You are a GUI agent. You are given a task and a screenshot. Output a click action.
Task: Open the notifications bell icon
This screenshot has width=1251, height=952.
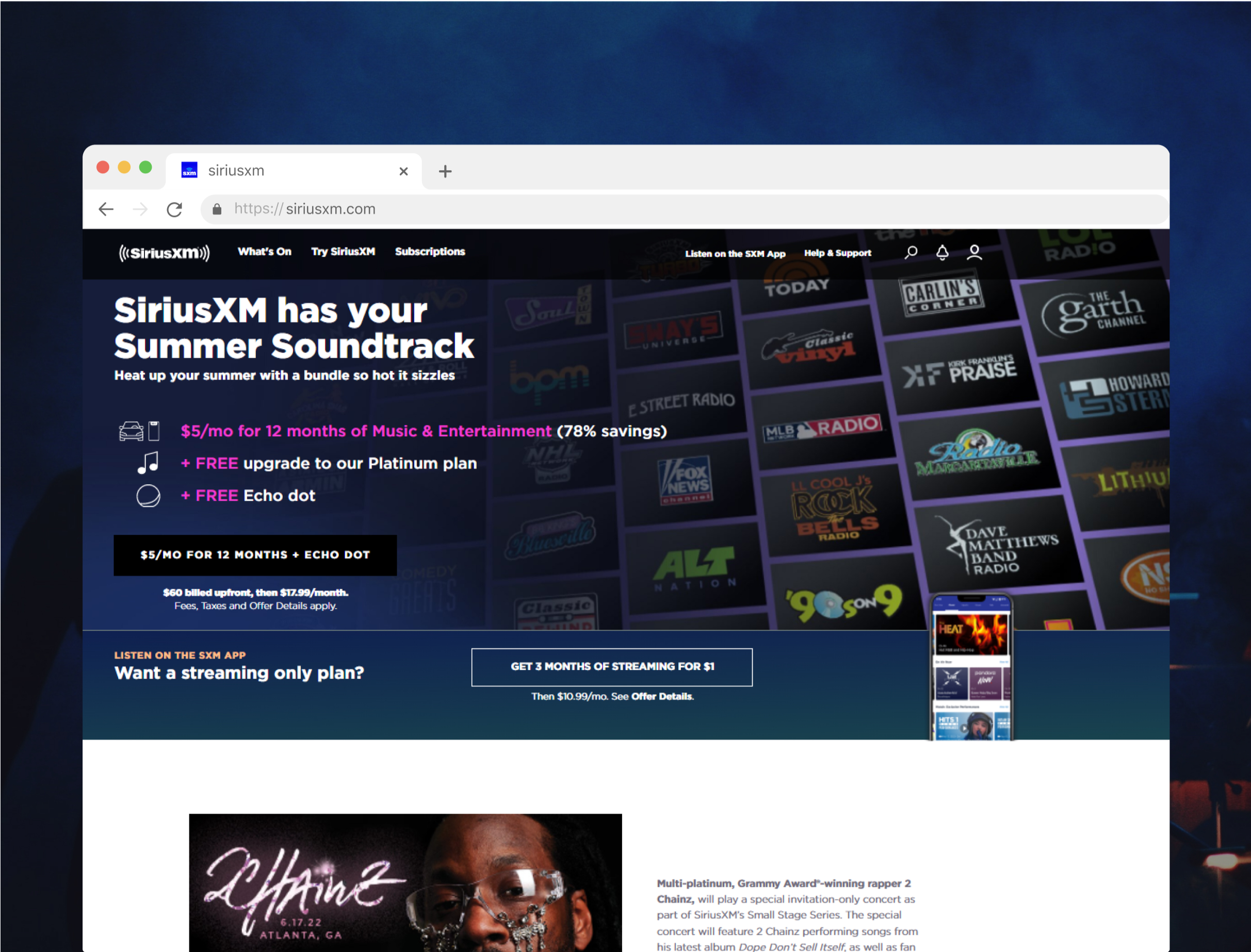(x=942, y=252)
